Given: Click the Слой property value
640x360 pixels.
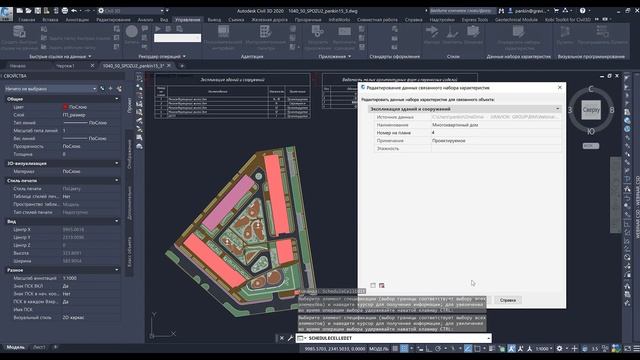Looking at the screenshot, I should tap(90, 115).
